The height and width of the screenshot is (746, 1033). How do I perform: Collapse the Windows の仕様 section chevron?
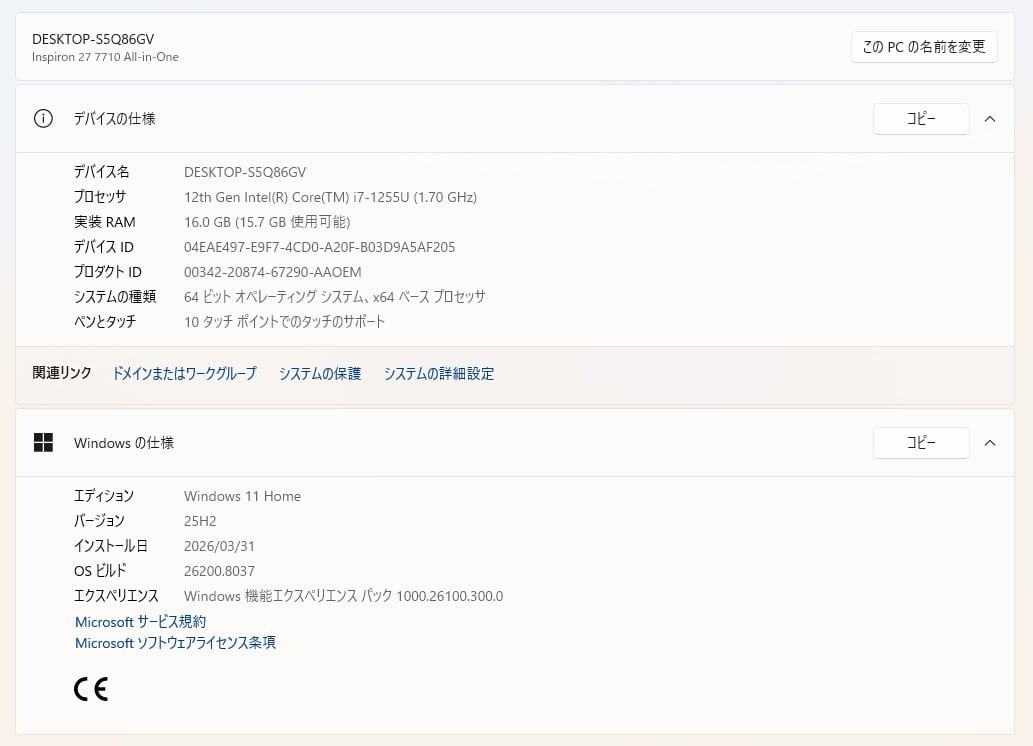(x=990, y=443)
